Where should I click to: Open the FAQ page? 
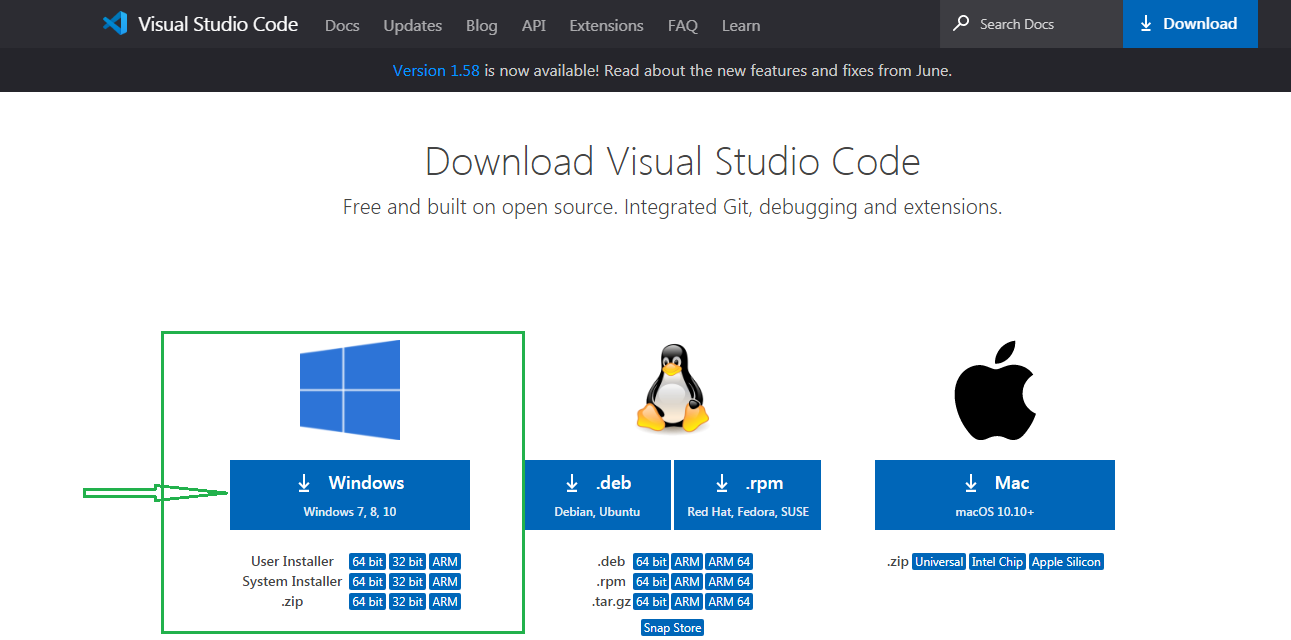point(683,25)
